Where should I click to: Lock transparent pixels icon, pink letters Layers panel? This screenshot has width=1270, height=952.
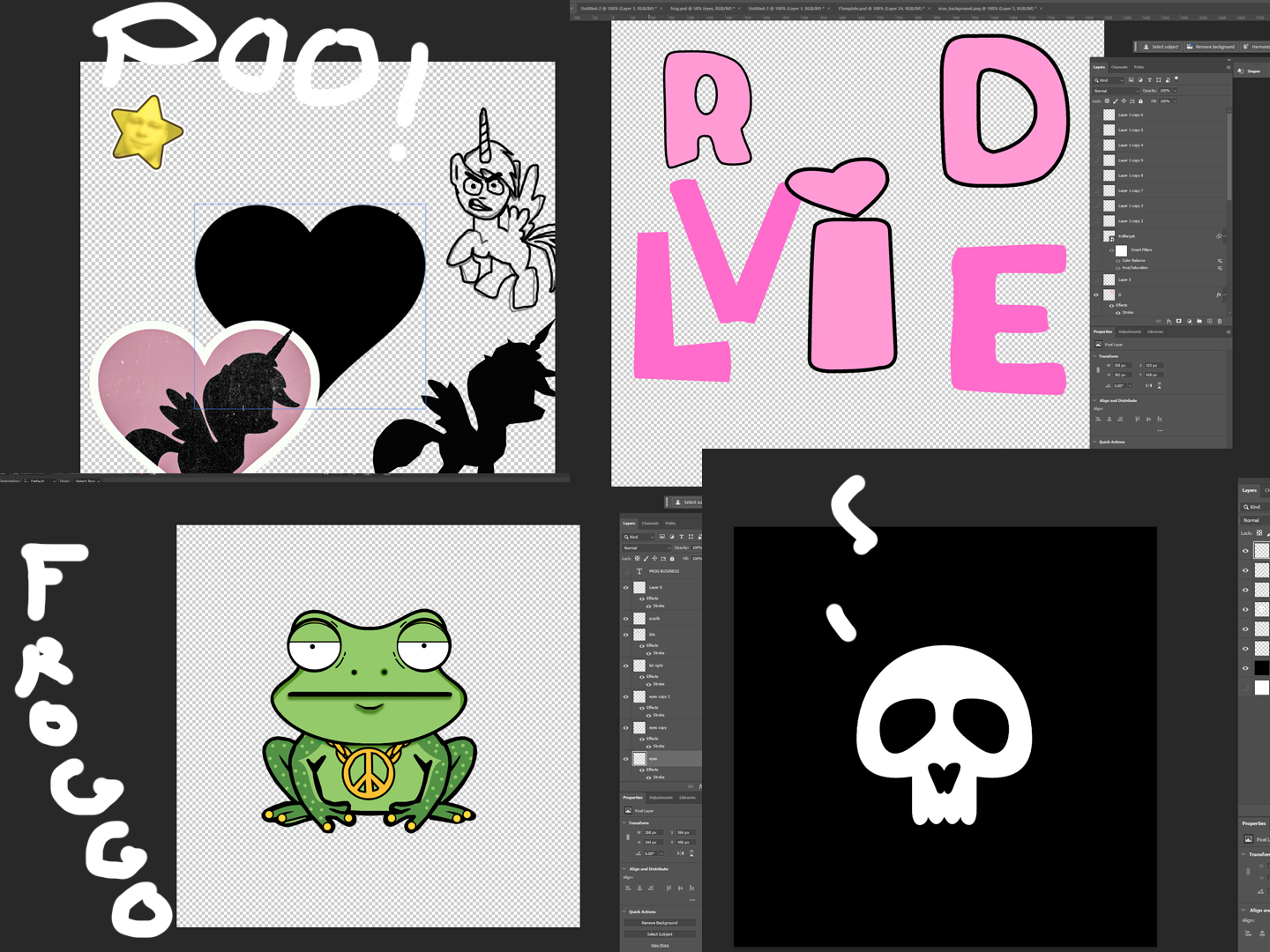tap(1108, 100)
